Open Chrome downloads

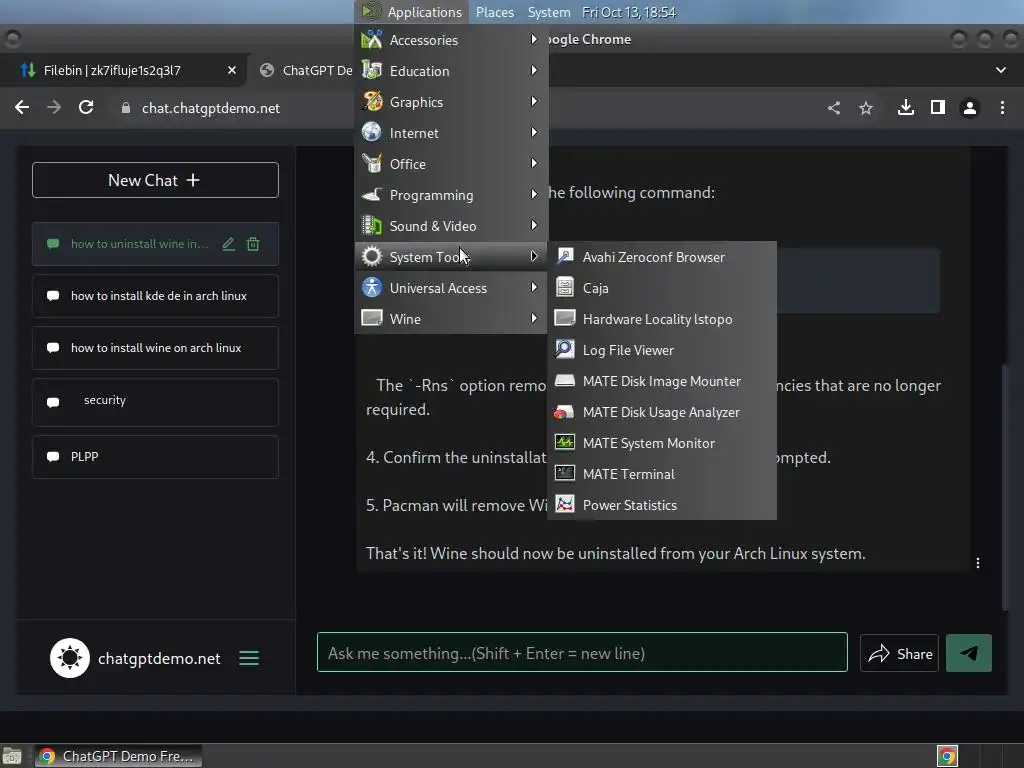pyautogui.click(x=905, y=108)
